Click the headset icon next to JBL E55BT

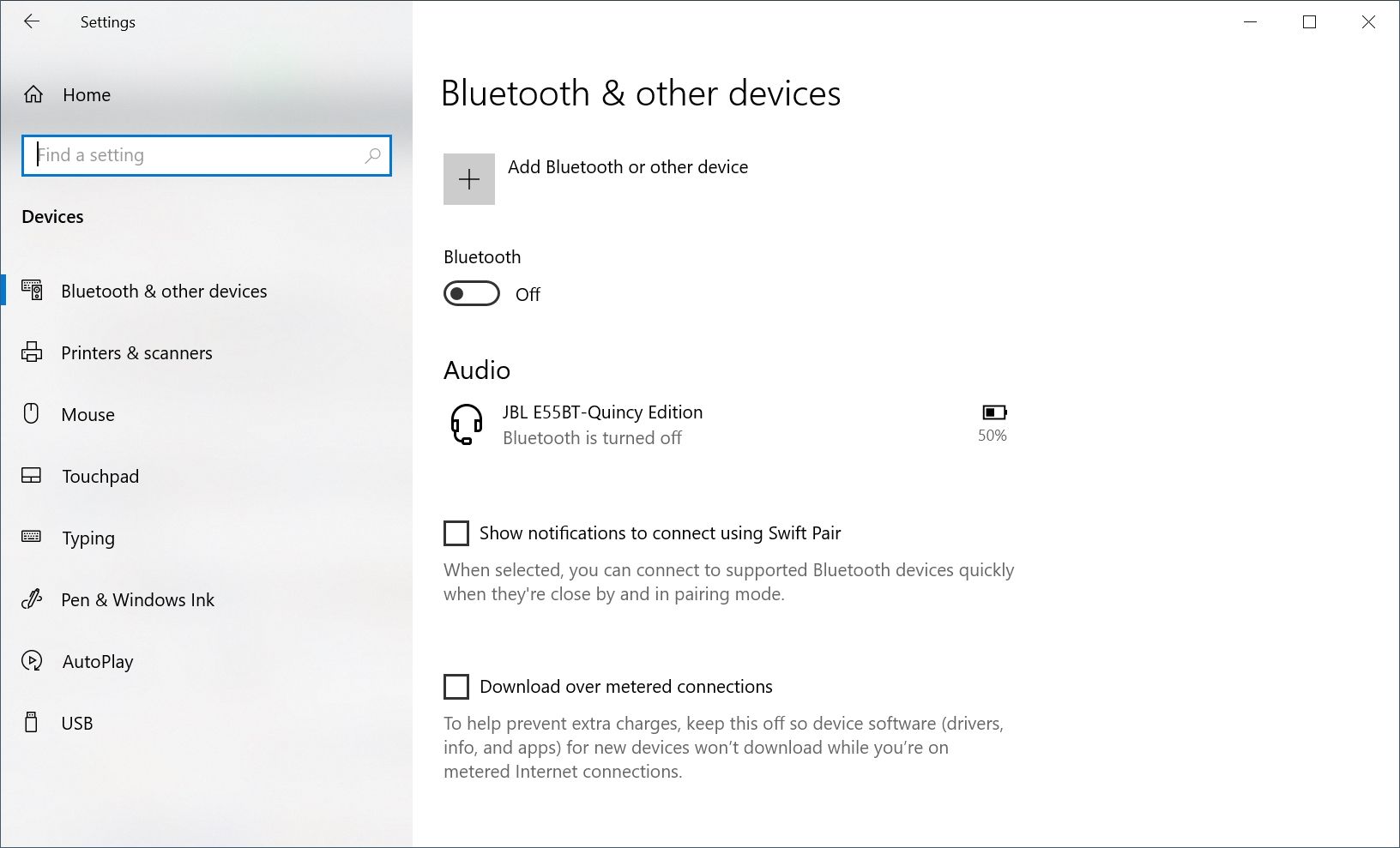pos(464,424)
